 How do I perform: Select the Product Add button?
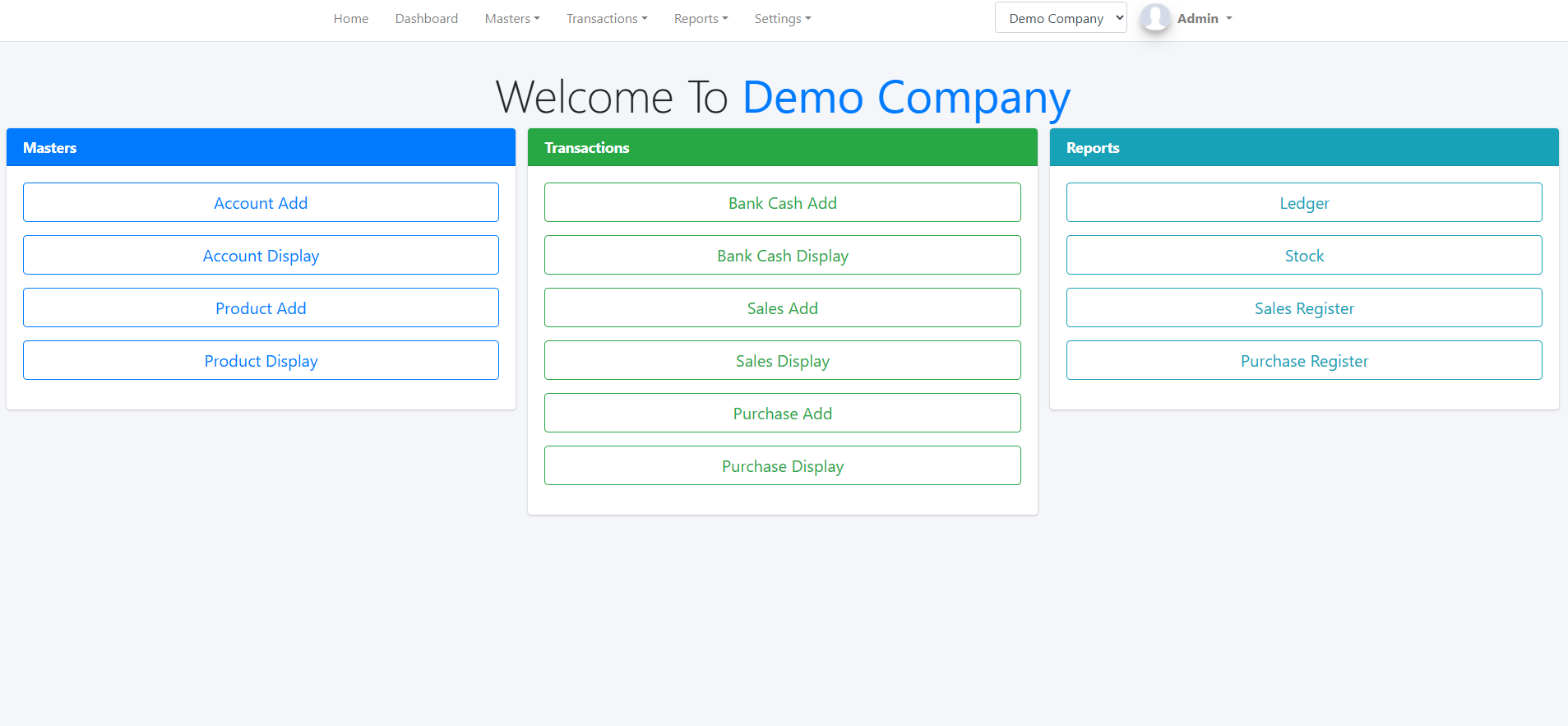(261, 308)
